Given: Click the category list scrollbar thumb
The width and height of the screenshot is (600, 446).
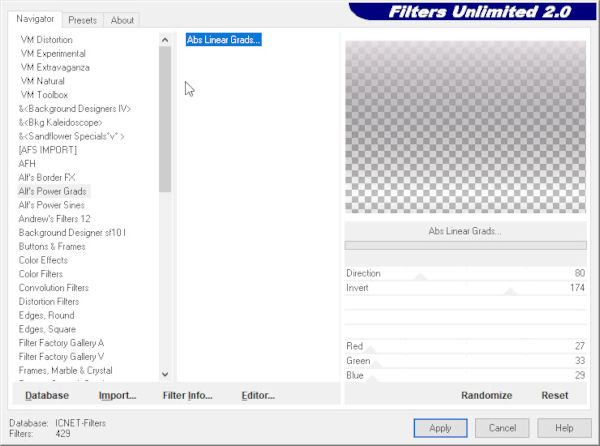Looking at the screenshot, I should click(165, 119).
